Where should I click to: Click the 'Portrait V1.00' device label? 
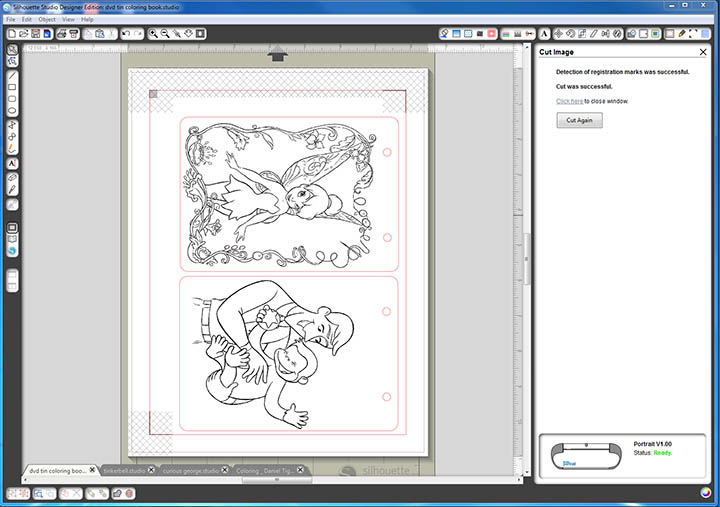click(652, 444)
